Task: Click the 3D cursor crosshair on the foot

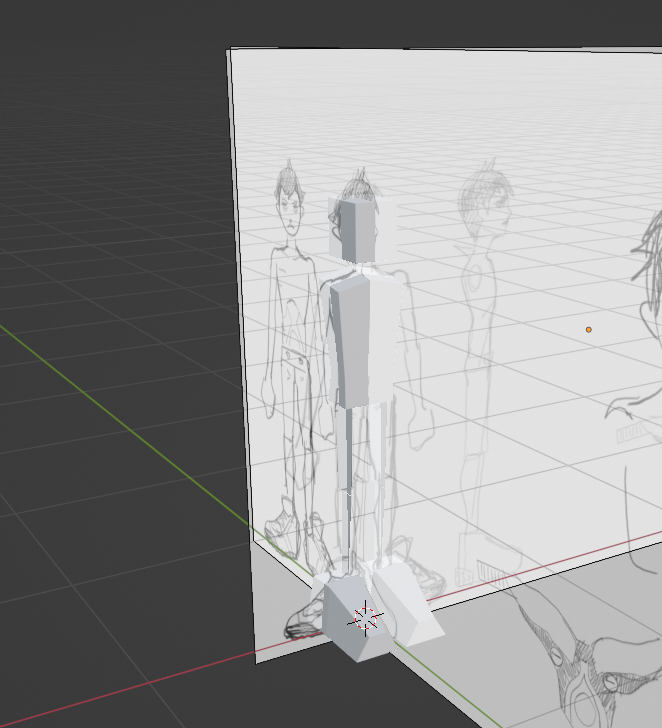Action: tap(365, 618)
